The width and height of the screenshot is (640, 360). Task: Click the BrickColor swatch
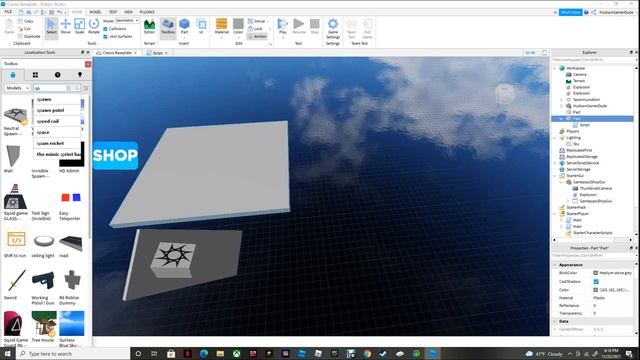(x=596, y=273)
